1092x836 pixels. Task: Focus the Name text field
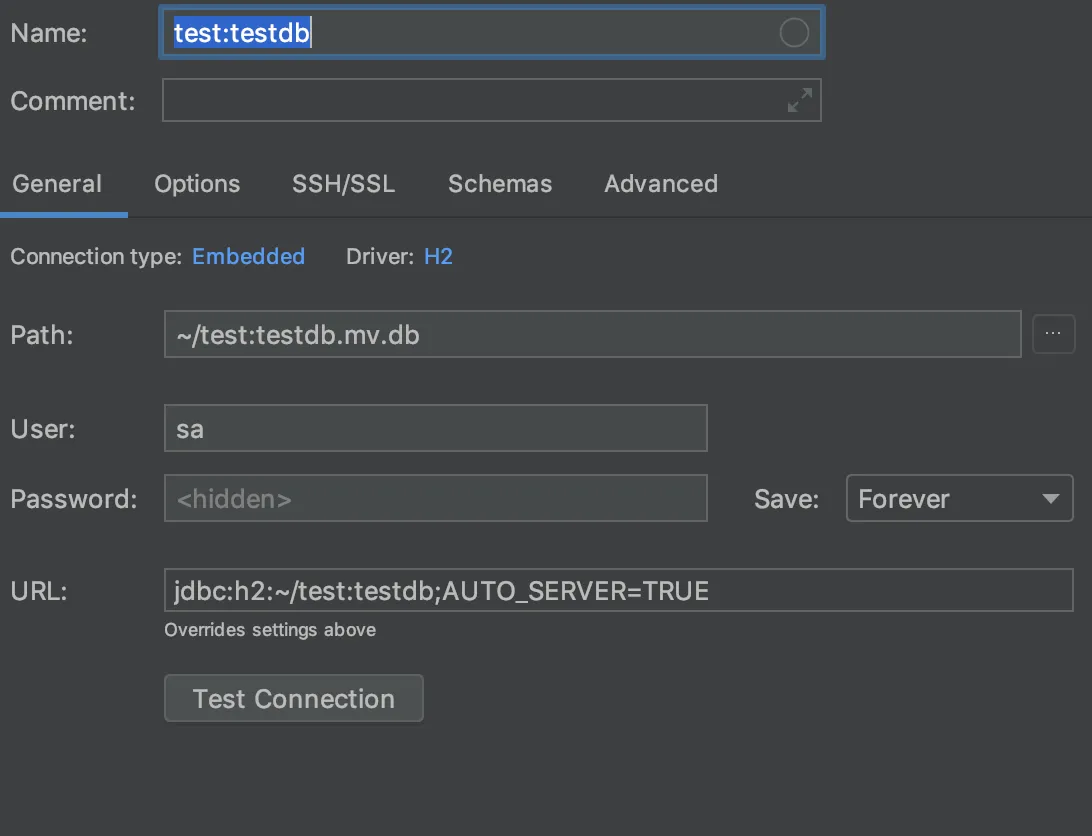pos(540,33)
